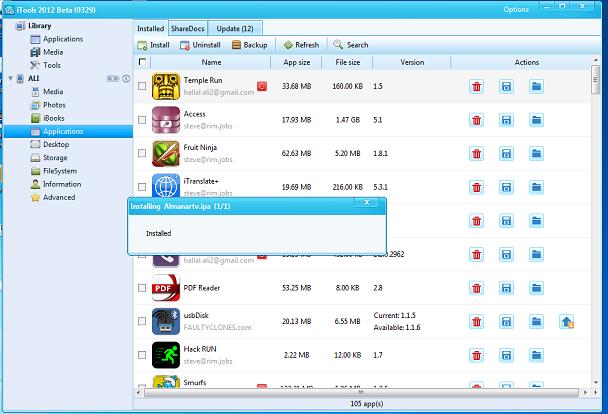This screenshot has width=608, height=414.
Task: Open device Information item
Action: pyautogui.click(x=56, y=184)
